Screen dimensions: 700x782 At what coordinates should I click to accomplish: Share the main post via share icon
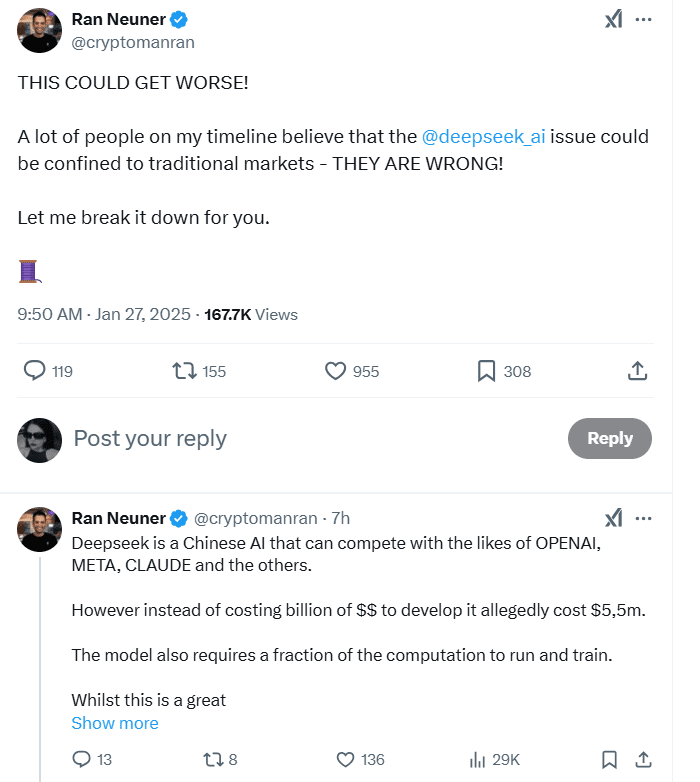(x=637, y=371)
